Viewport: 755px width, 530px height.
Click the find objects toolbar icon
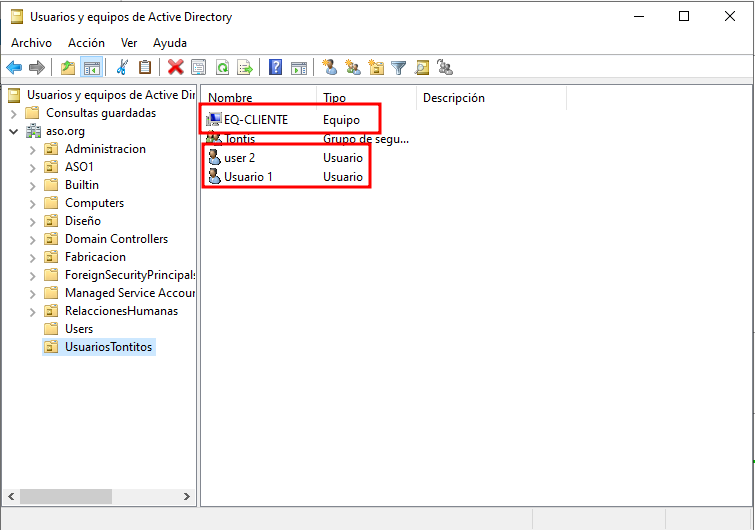click(x=422, y=67)
